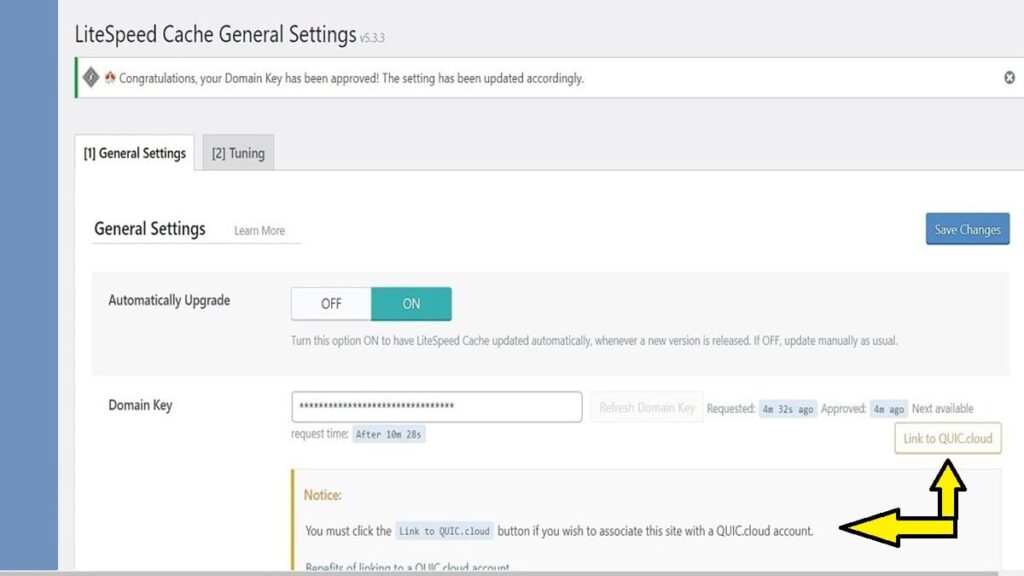Click the 'Notice:' heading
The image size is (1024, 576).
pos(323,495)
